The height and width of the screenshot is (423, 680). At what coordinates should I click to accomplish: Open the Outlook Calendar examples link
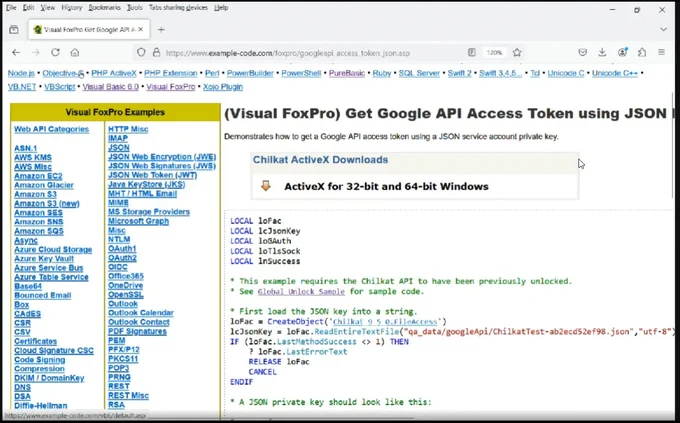[x=141, y=313]
